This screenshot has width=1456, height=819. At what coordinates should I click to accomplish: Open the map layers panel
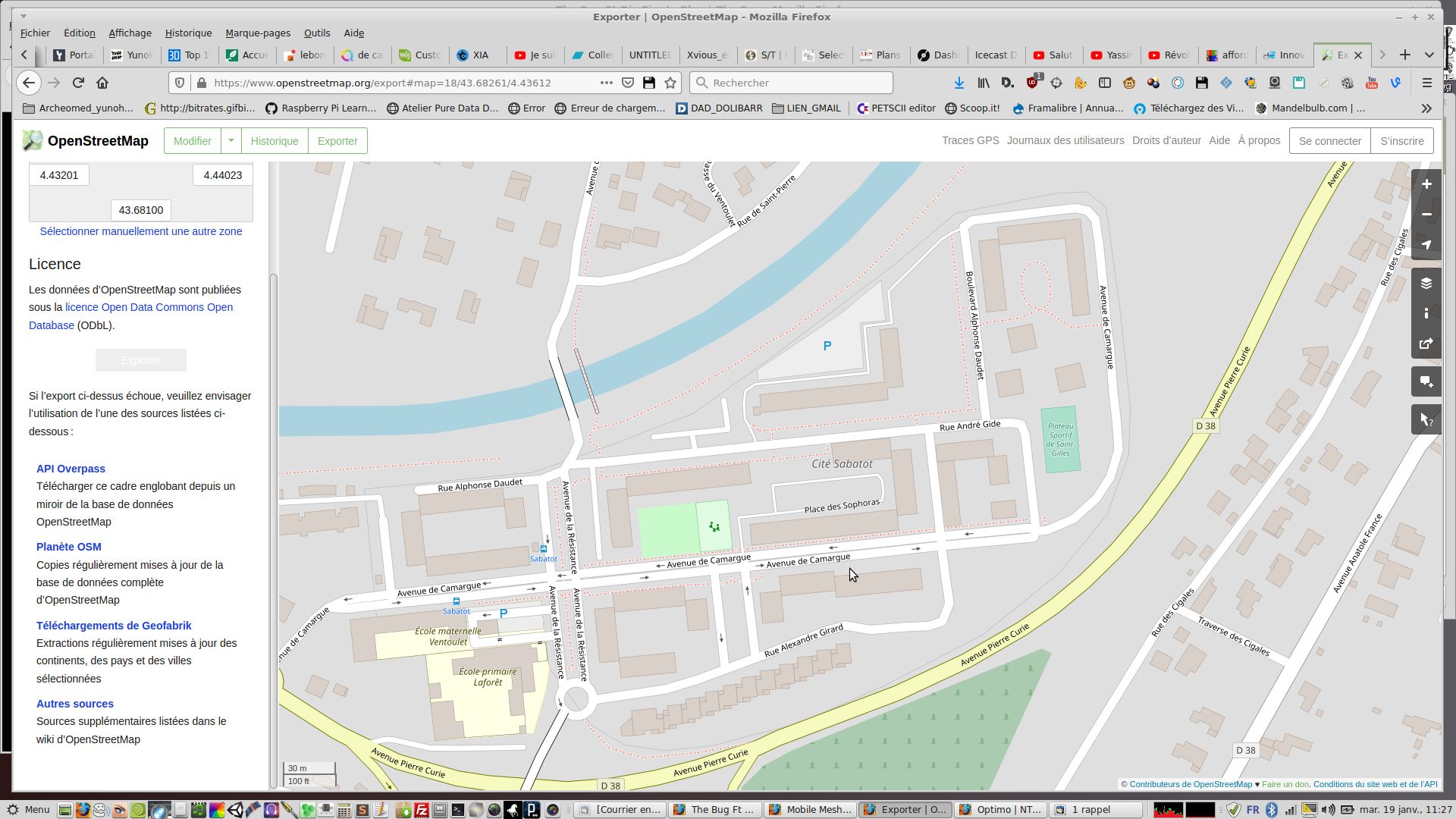(1426, 284)
